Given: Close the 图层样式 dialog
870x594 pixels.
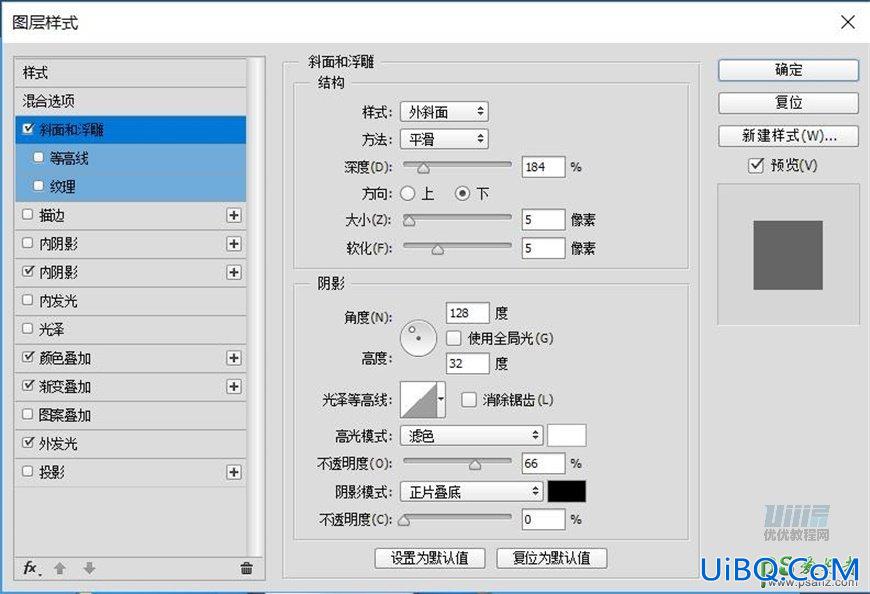Looking at the screenshot, I should point(848,22).
